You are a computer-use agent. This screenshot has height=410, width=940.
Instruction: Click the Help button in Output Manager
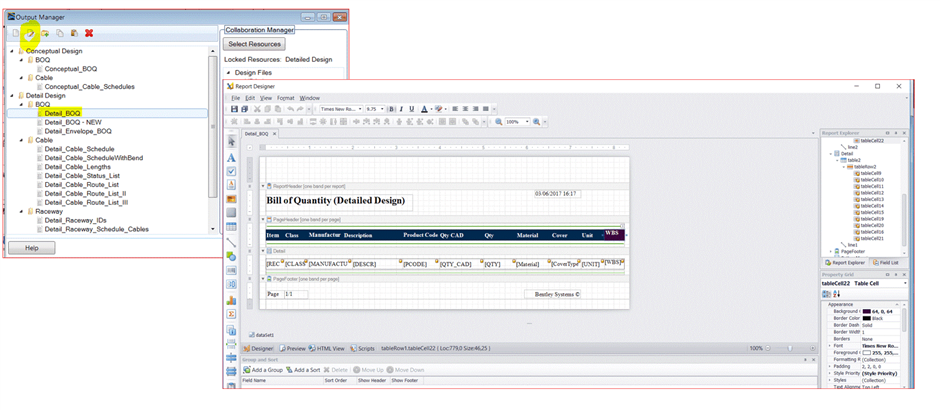pos(31,248)
